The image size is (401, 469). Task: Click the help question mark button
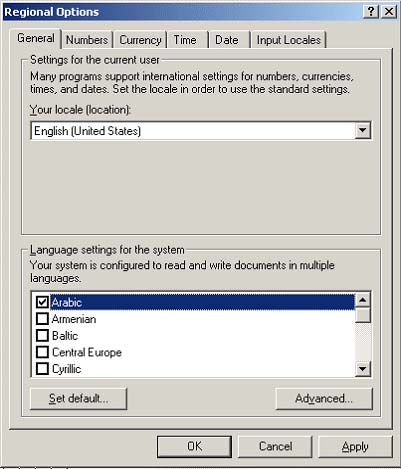(371, 12)
